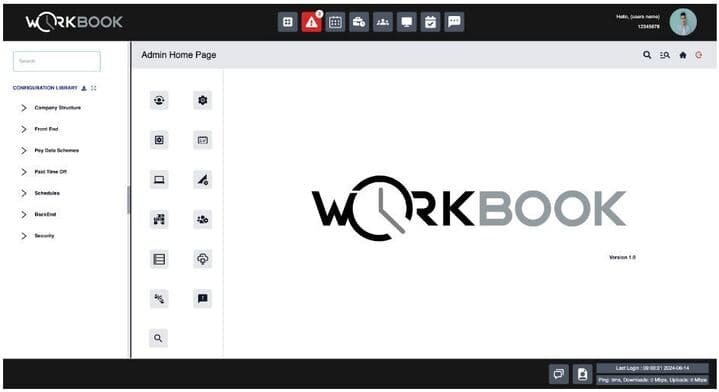Select the Front End label
719x392 pixels.
coord(46,129)
